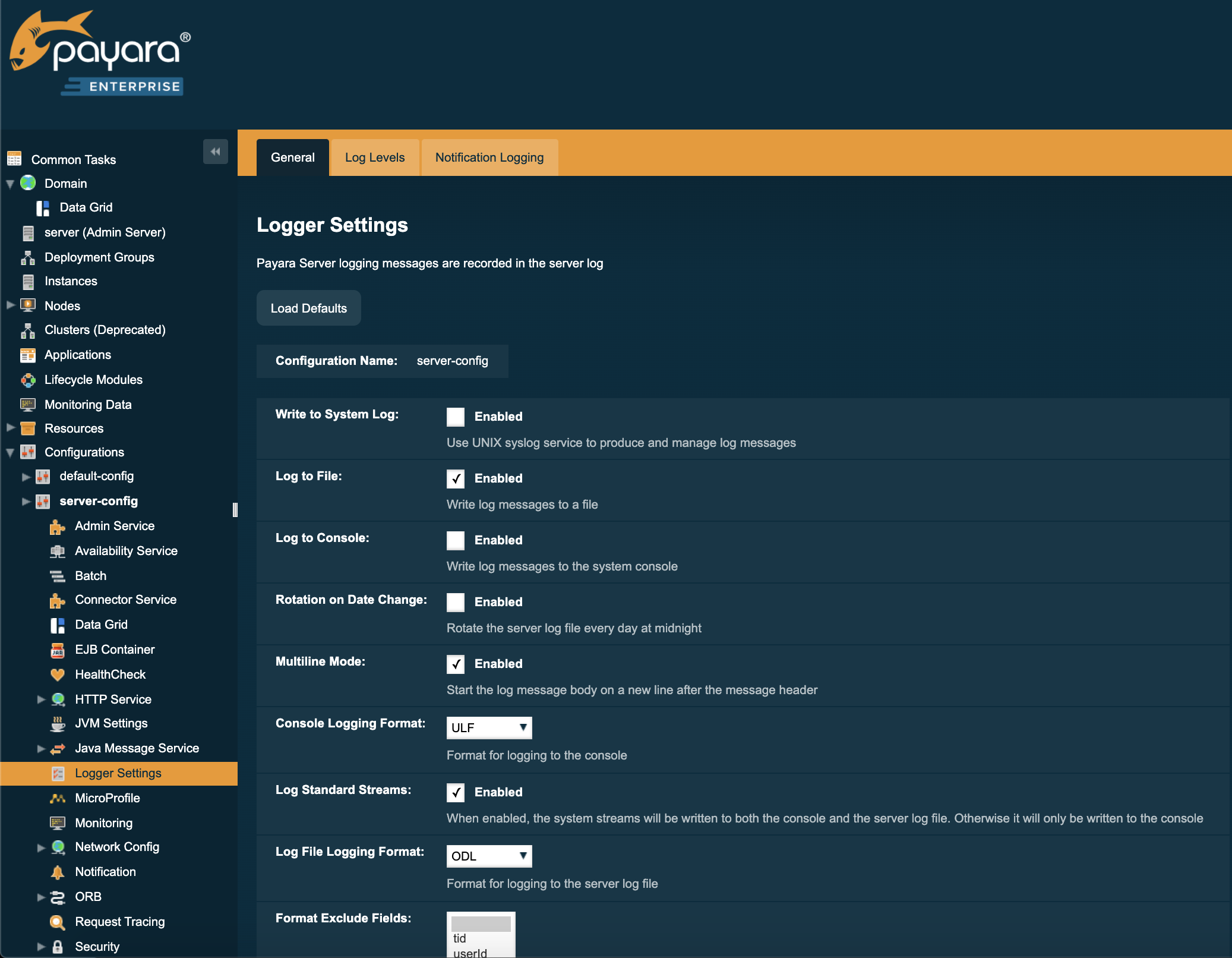
Task: Expand the Network Config node
Action: click(x=41, y=847)
